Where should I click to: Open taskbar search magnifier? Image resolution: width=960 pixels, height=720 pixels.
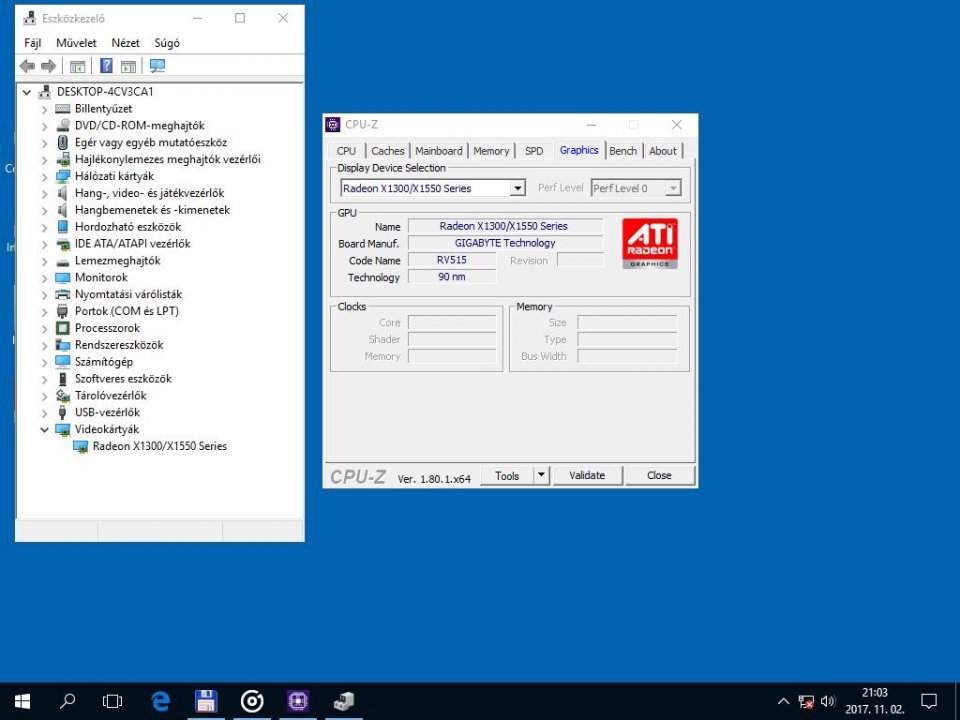[x=67, y=701]
